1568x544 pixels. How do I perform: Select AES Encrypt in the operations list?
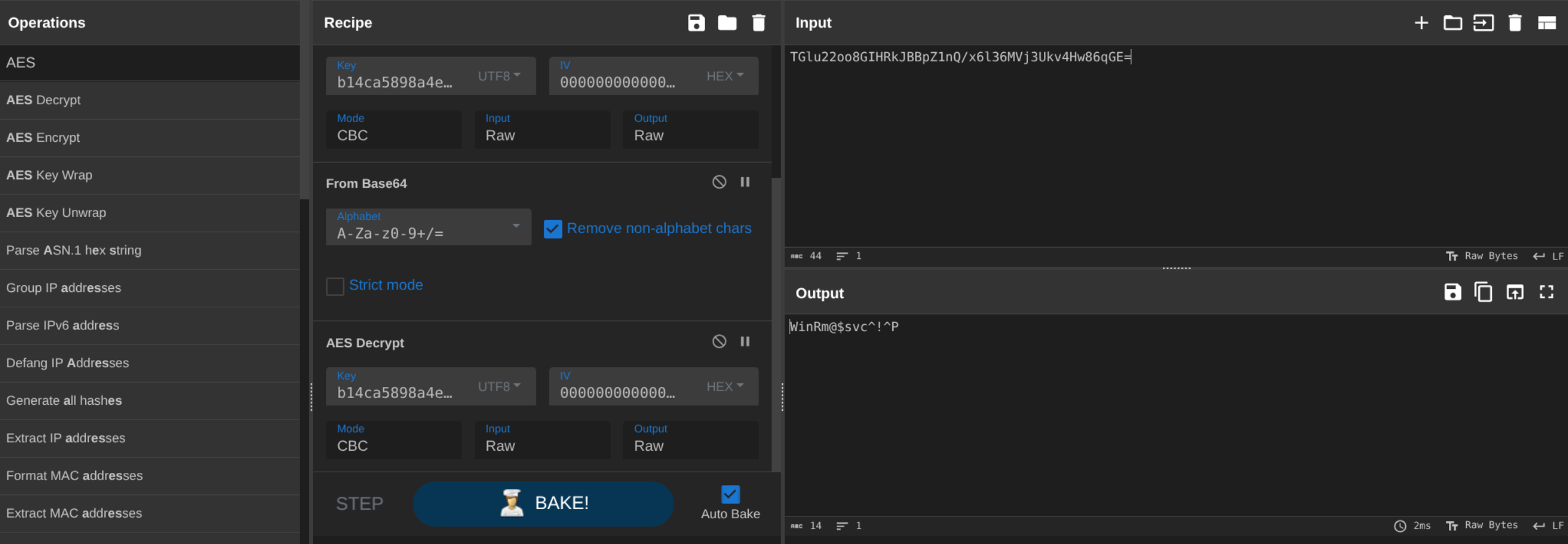tap(43, 137)
